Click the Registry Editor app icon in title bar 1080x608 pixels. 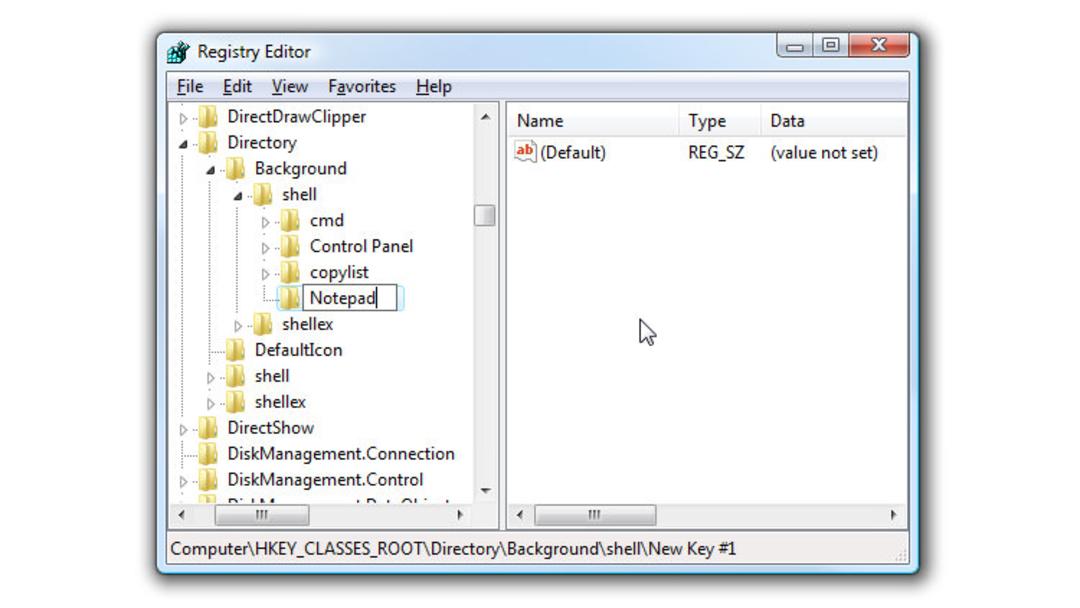pos(178,52)
